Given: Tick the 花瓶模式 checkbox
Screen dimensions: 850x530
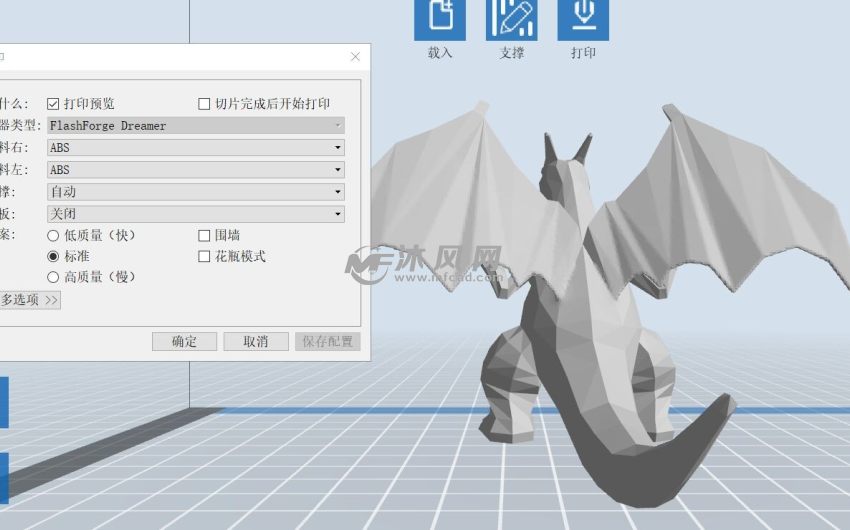Looking at the screenshot, I should point(205,257).
